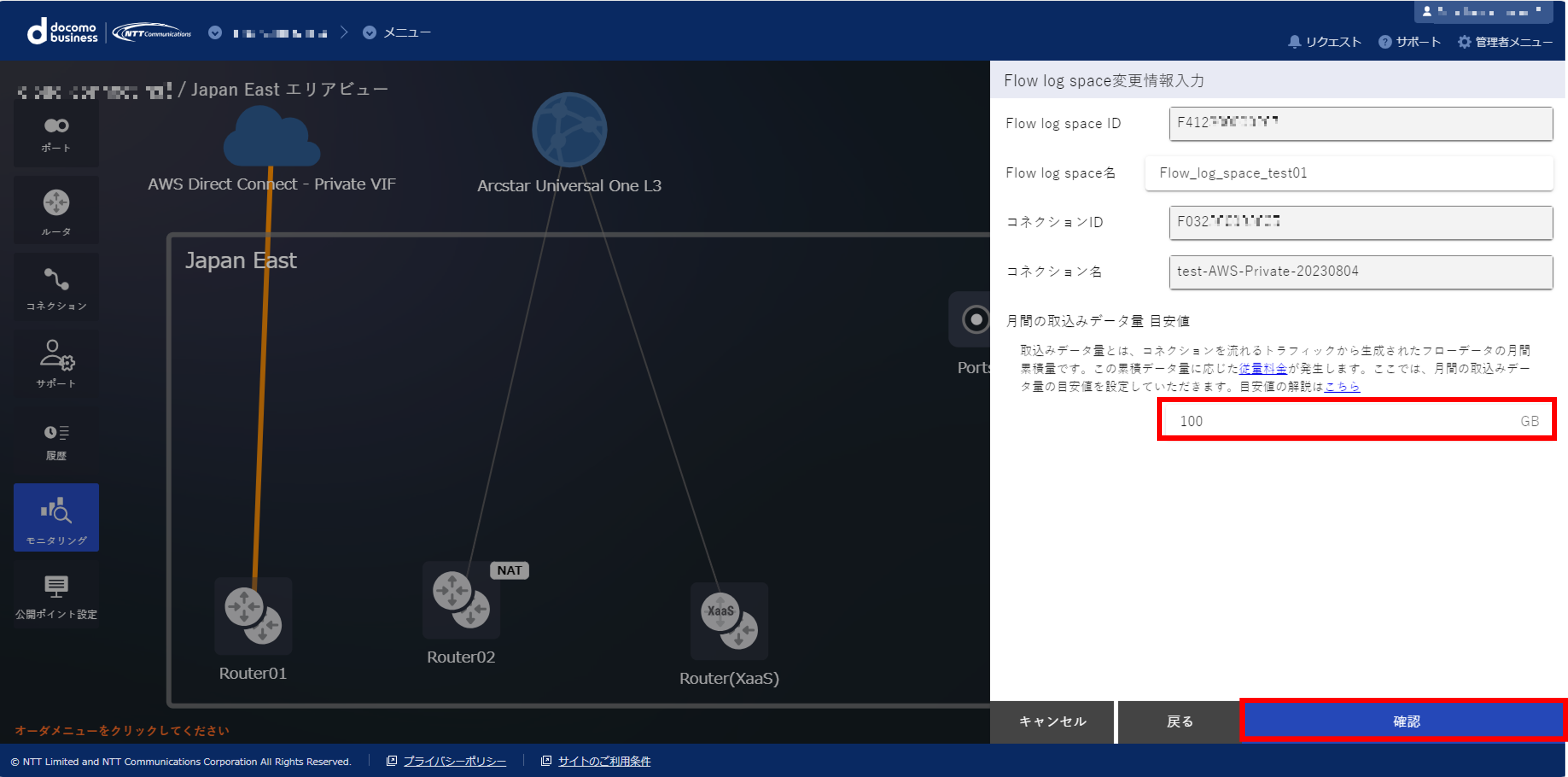The width and height of the screenshot is (1568, 777).
Task: Select the Router(XaaS) icon
Action: pyautogui.click(x=729, y=621)
